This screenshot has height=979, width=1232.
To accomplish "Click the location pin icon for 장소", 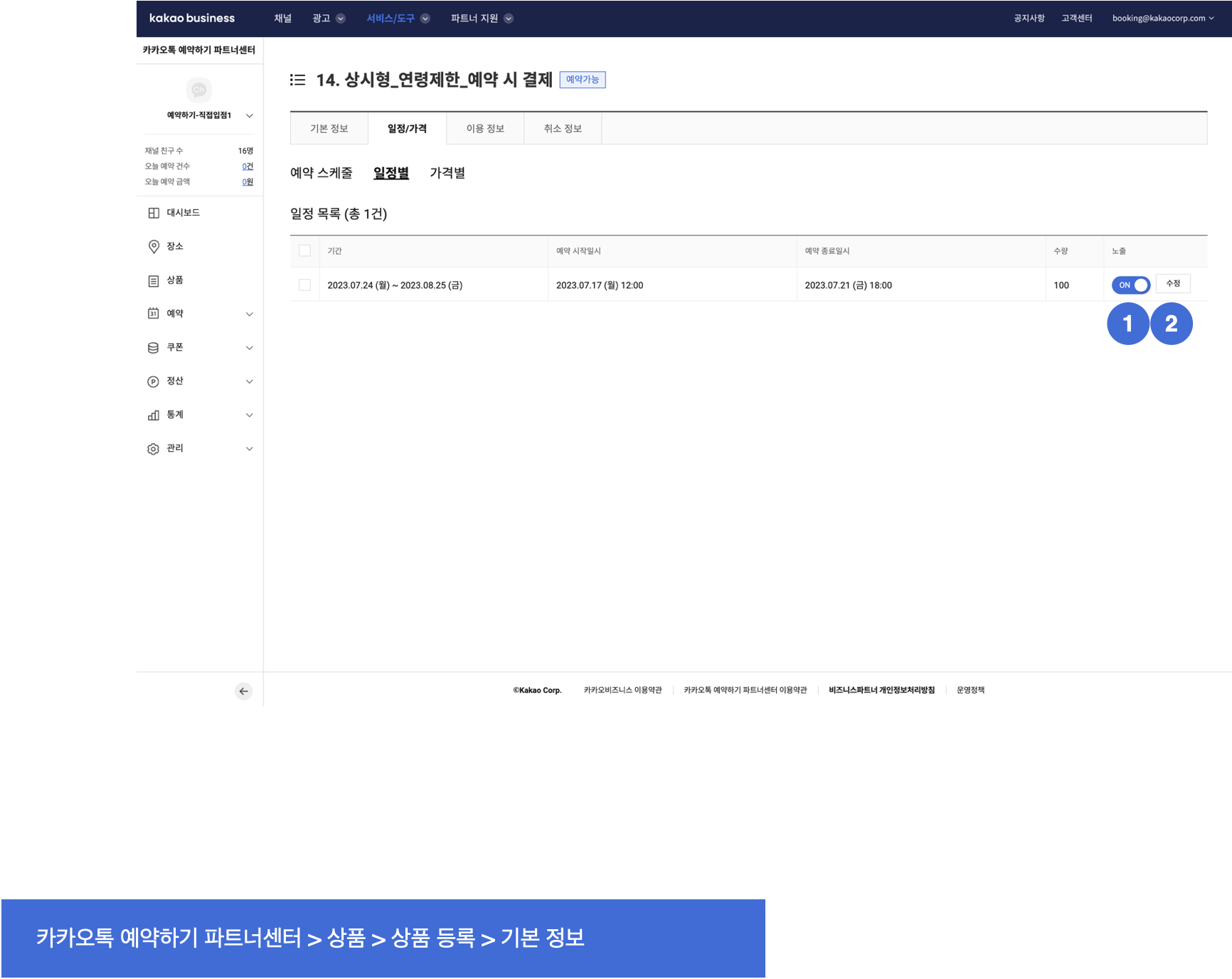I will pos(154,246).
